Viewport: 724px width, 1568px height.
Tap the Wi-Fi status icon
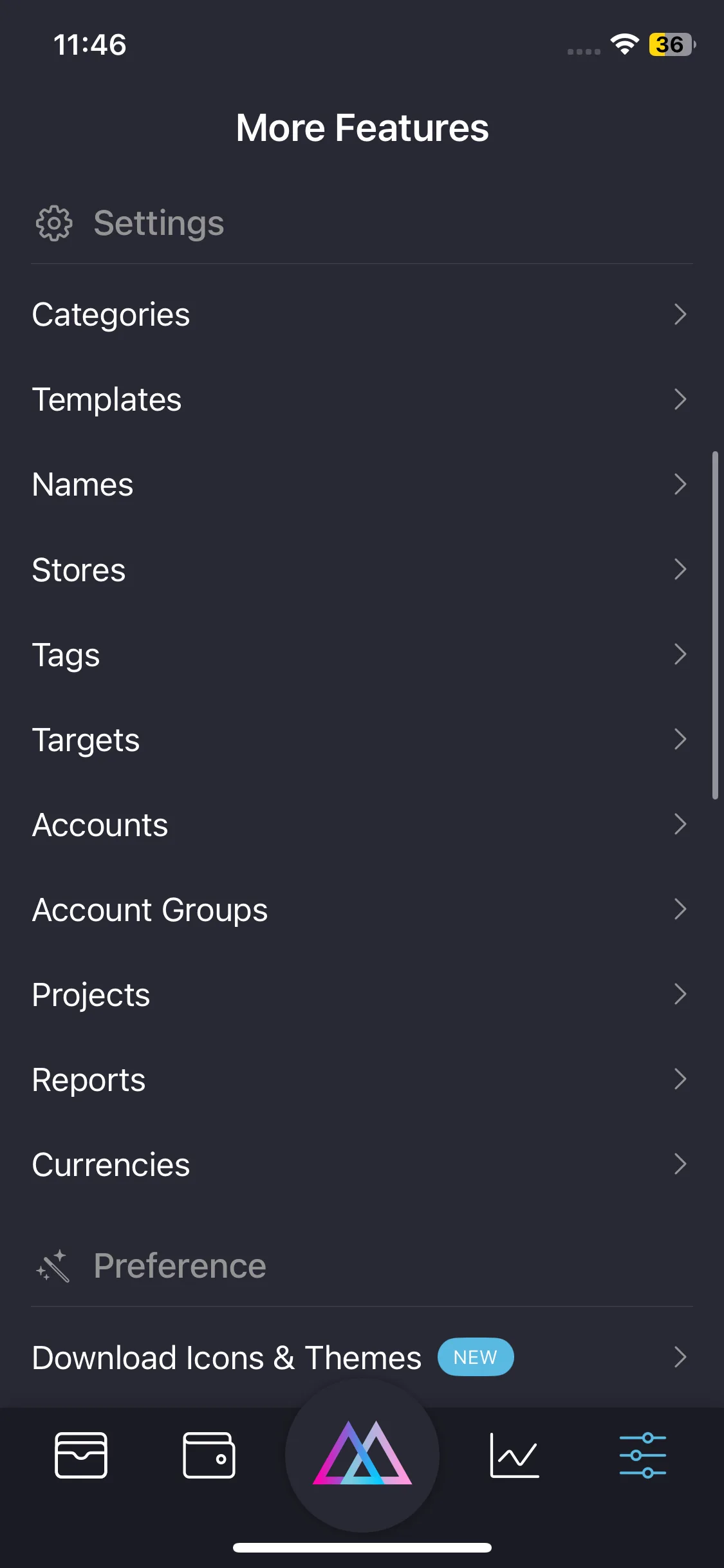(x=624, y=44)
